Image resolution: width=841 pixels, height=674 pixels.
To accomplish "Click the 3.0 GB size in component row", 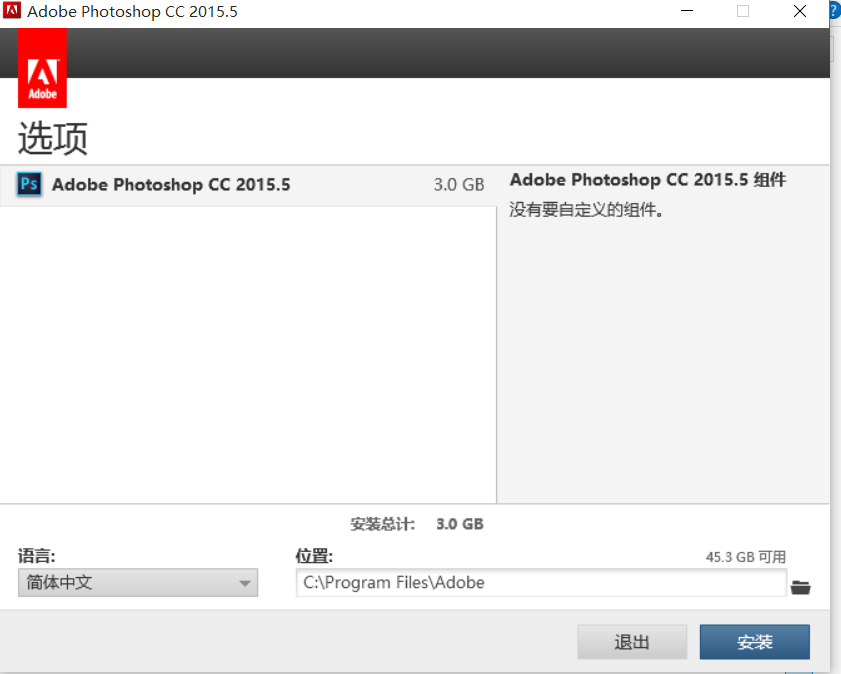I will 459,185.
